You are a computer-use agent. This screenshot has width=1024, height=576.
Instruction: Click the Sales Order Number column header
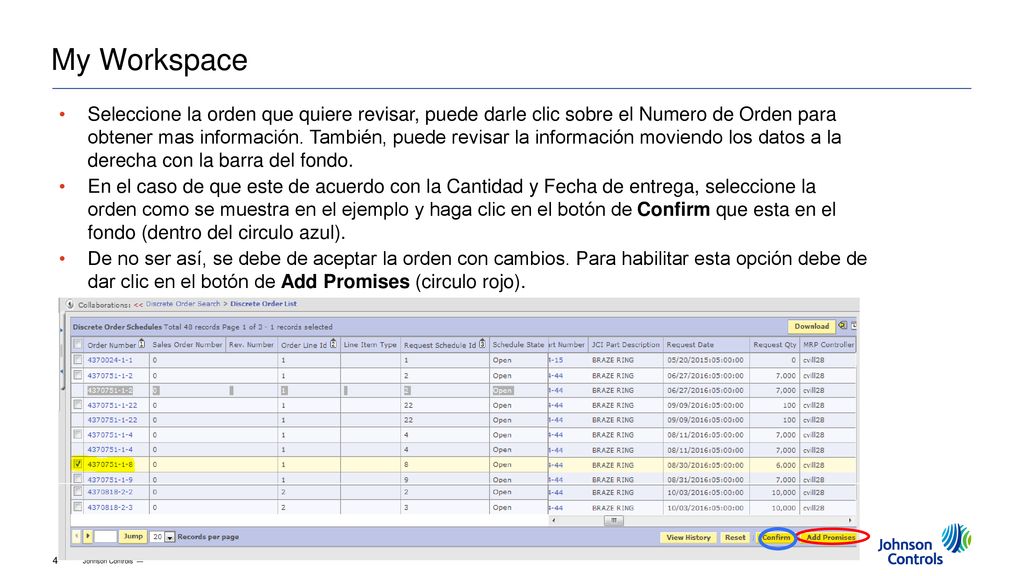pos(187,344)
